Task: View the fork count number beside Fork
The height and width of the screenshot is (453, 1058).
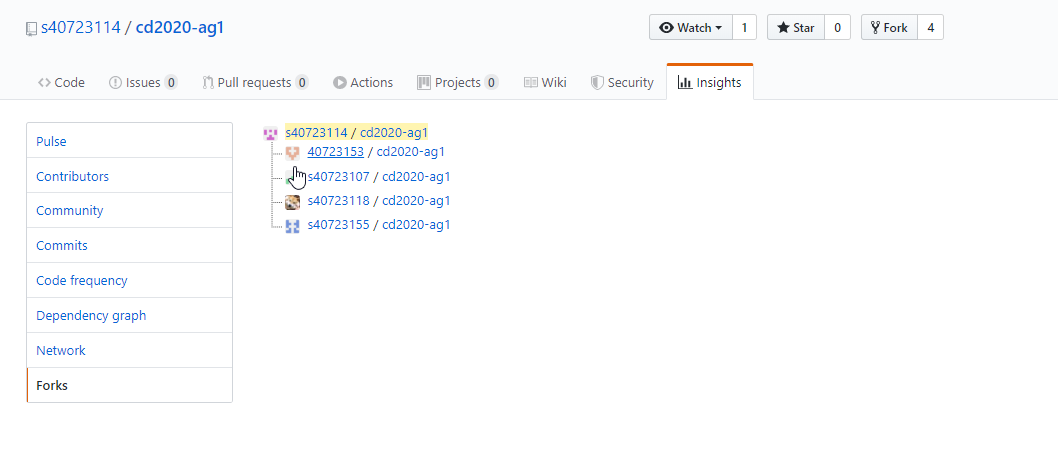Action: (930, 28)
